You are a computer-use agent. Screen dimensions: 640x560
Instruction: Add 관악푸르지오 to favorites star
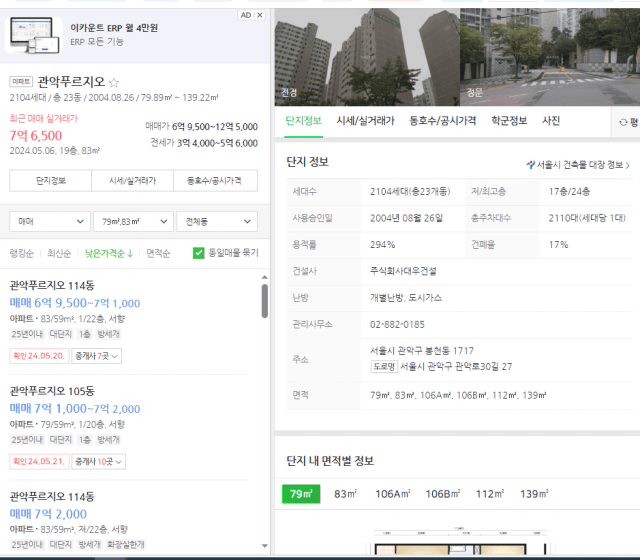pos(114,82)
